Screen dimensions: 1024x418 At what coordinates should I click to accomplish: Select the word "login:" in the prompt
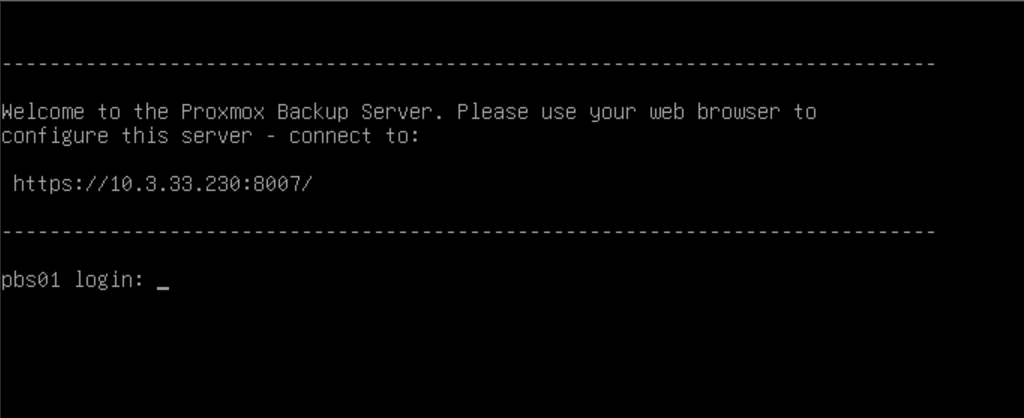pyautogui.click(x=110, y=281)
